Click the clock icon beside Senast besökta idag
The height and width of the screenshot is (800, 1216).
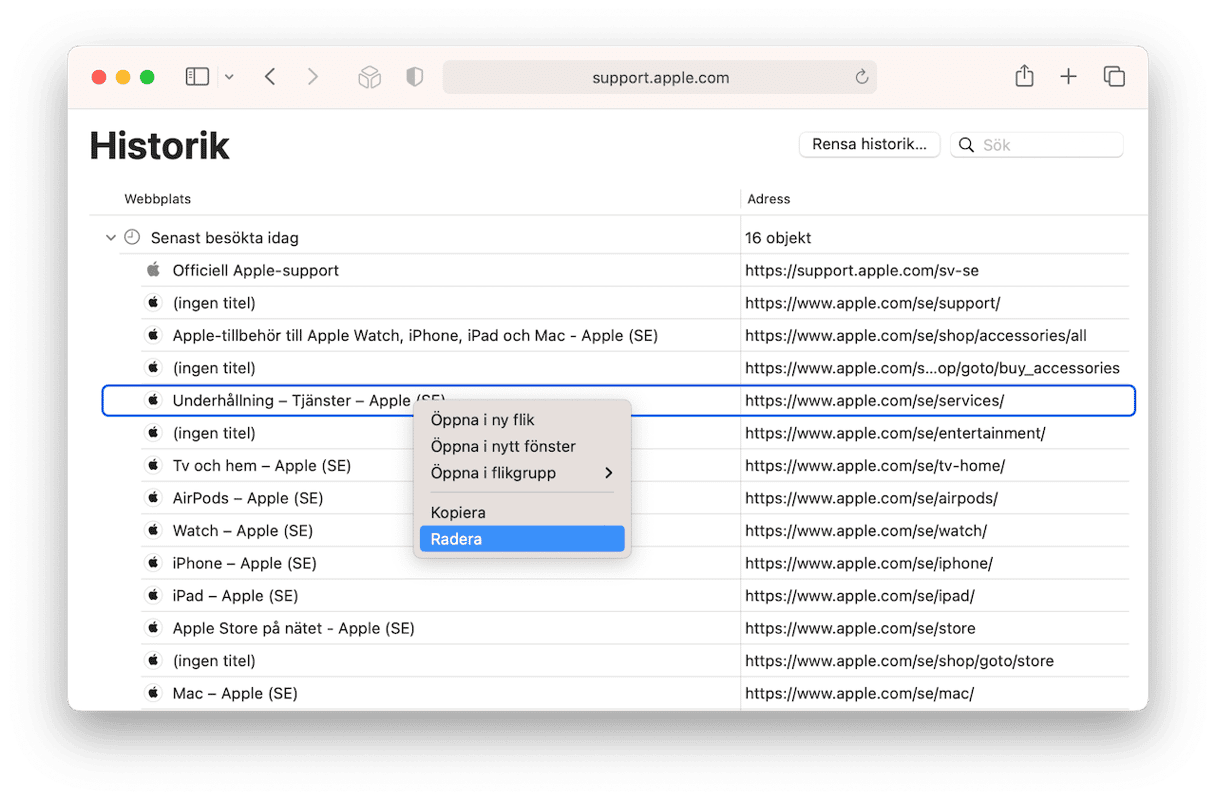(x=132, y=237)
